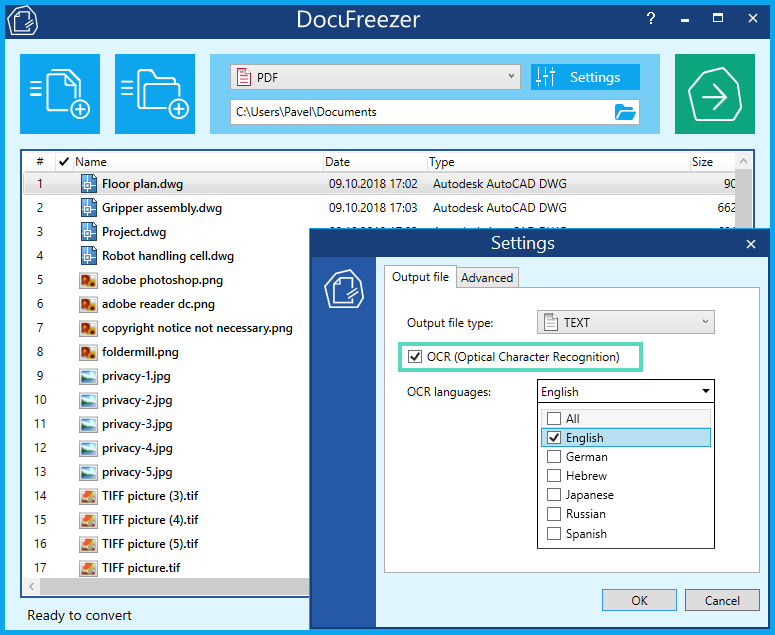
Task: Sort file list by Name column
Action: [198, 162]
